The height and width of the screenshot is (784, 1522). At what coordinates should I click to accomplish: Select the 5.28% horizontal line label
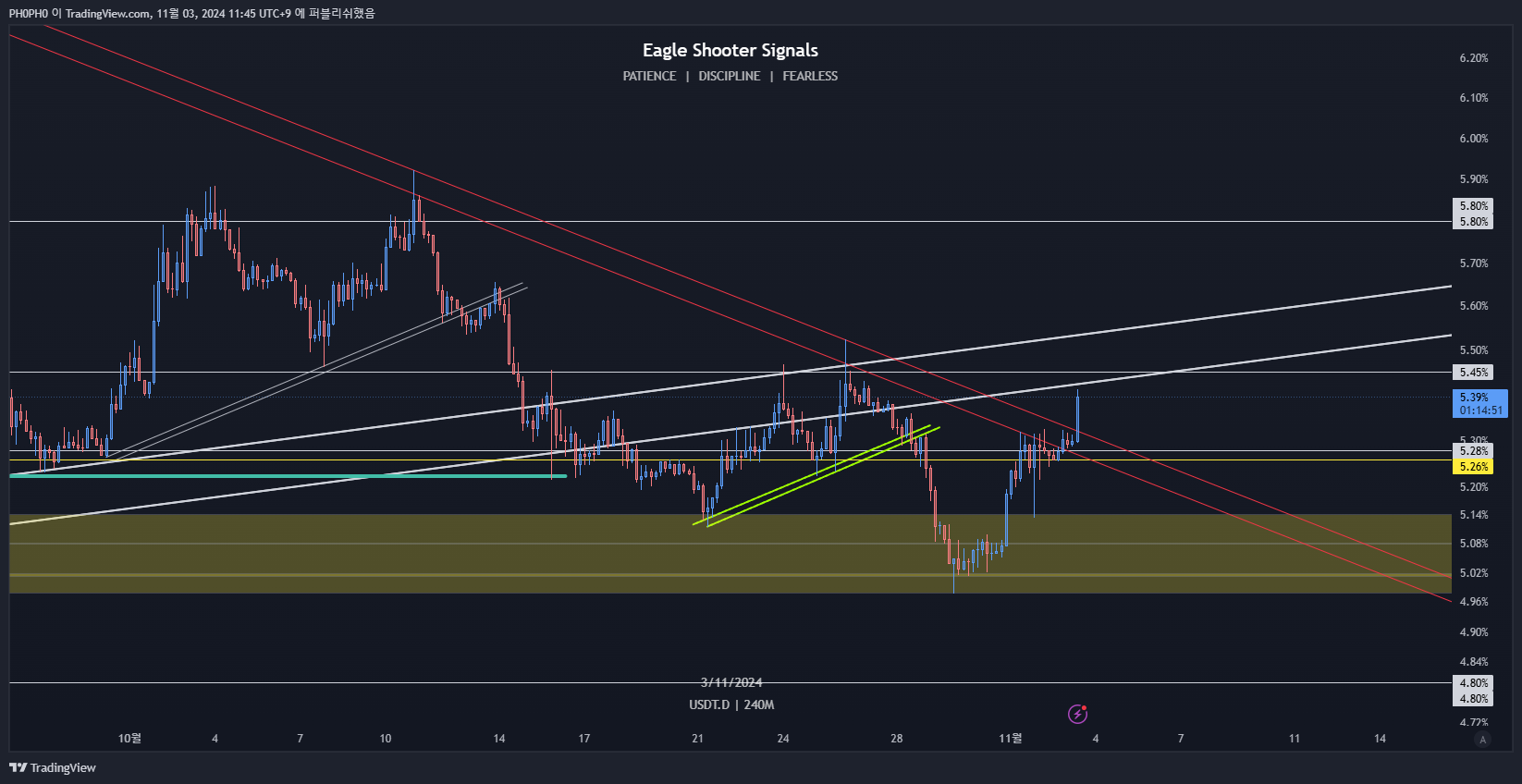pyautogui.click(x=1473, y=451)
